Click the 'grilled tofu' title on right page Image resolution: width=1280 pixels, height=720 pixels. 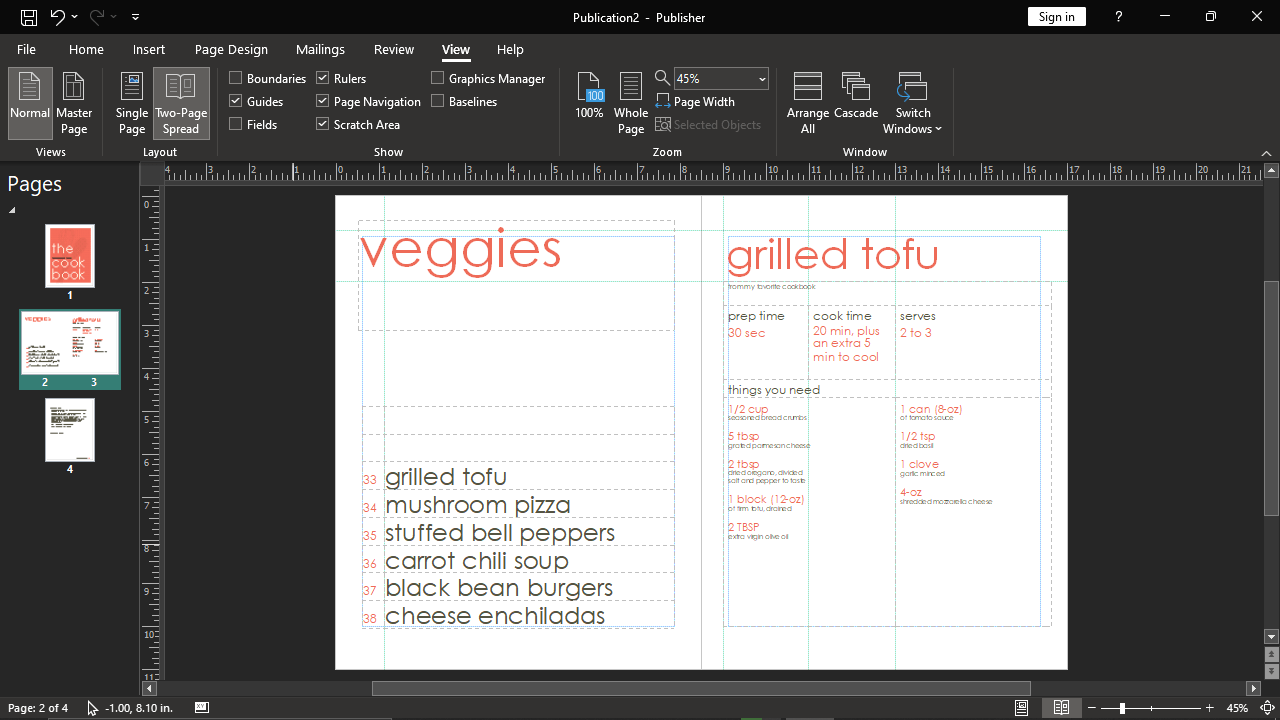pyautogui.click(x=832, y=256)
